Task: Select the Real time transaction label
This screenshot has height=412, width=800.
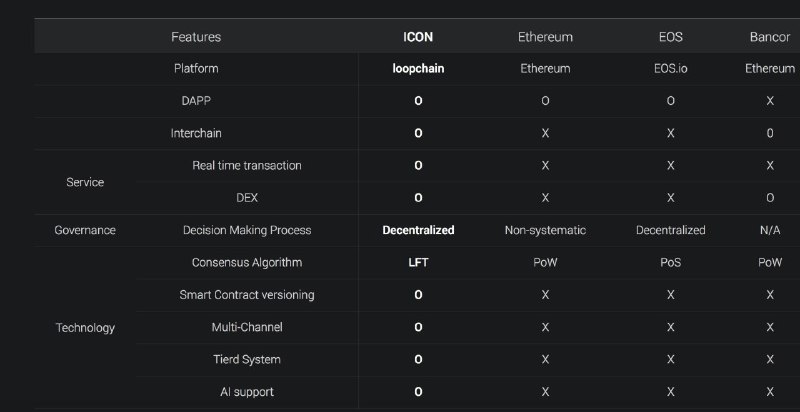Action: click(247, 165)
